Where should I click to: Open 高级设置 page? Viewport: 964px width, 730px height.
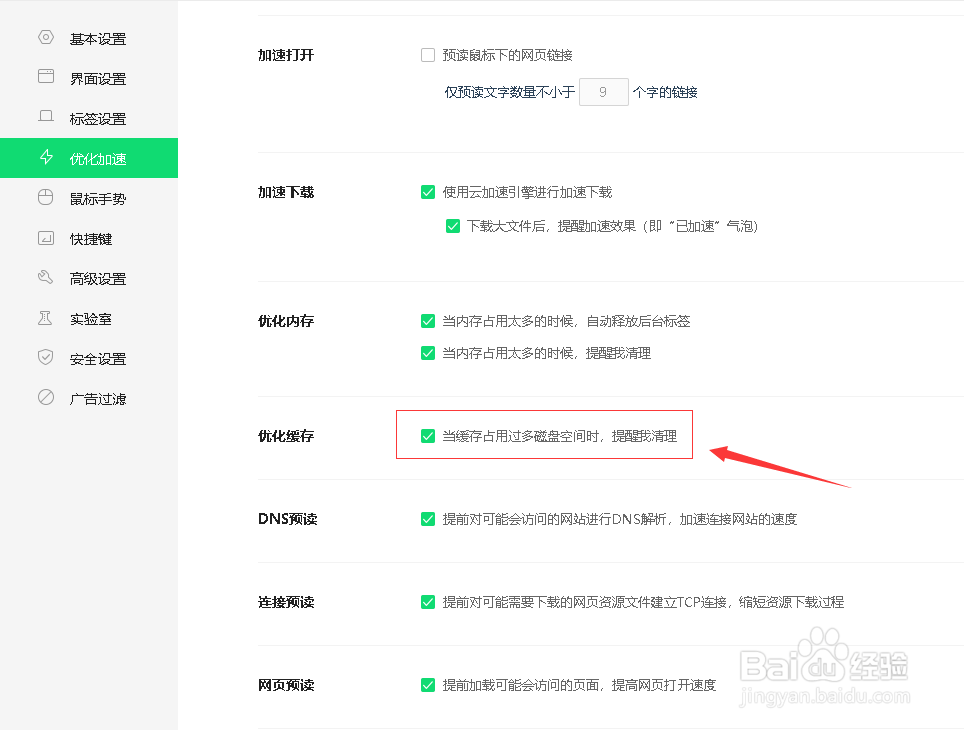pyautogui.click(x=89, y=279)
